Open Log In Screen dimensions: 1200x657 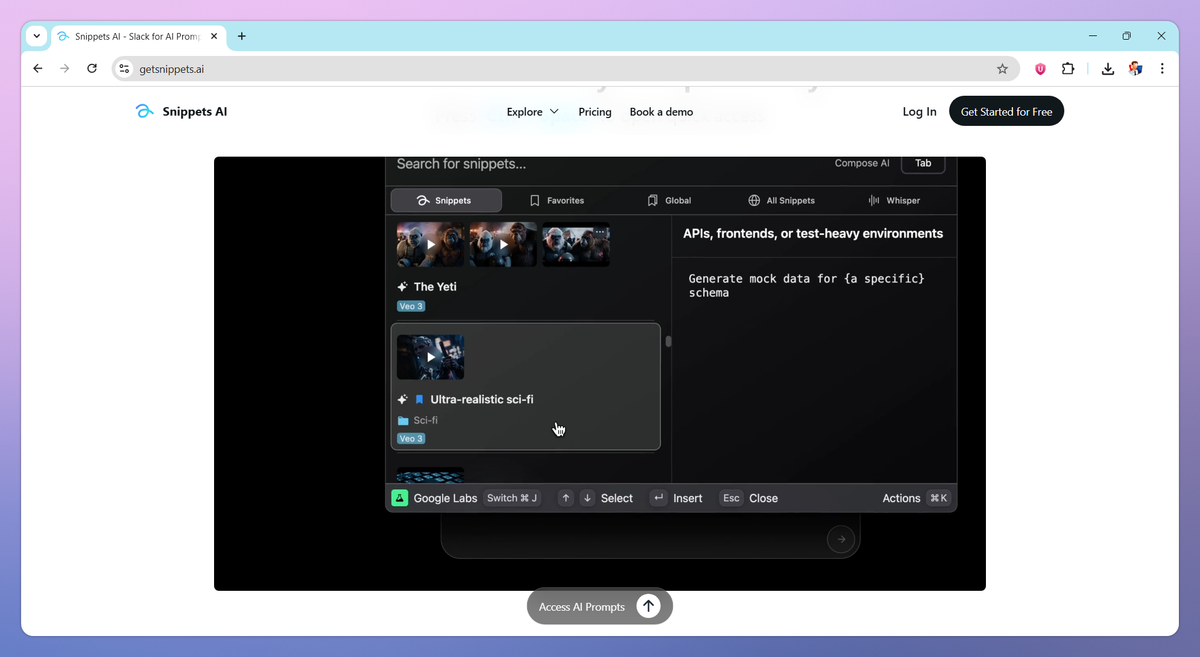[919, 111]
